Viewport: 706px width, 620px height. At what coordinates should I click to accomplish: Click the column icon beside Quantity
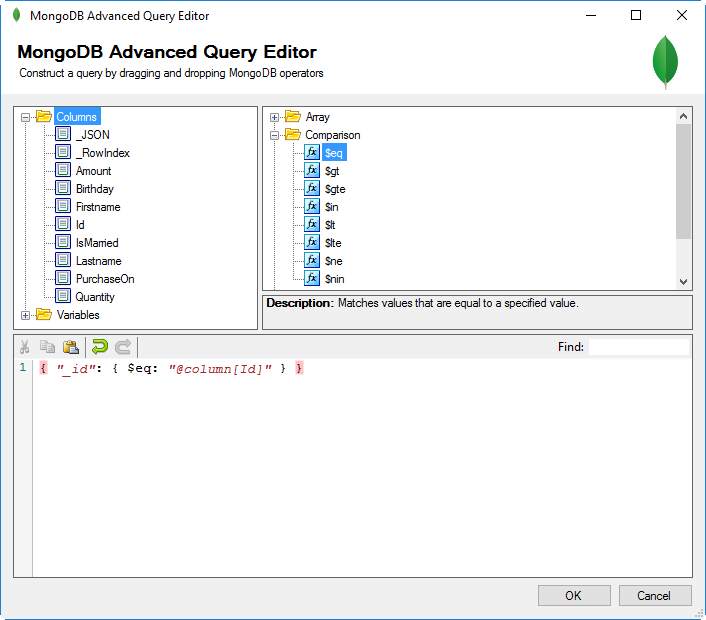pyautogui.click(x=63, y=296)
